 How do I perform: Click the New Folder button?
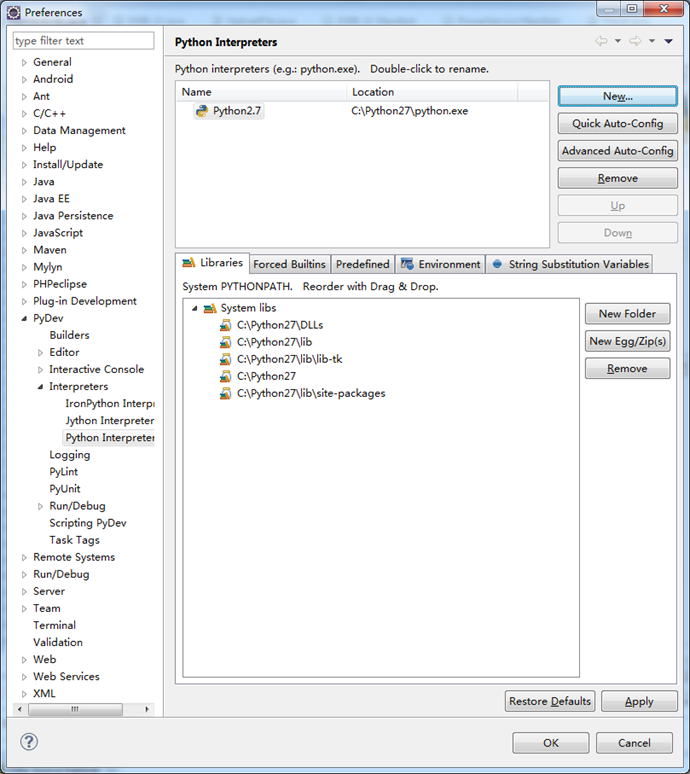[627, 313]
